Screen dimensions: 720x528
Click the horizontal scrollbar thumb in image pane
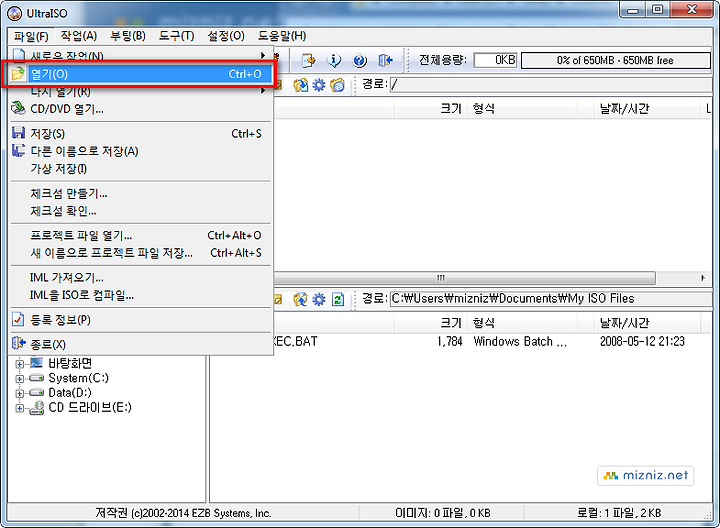click(464, 278)
